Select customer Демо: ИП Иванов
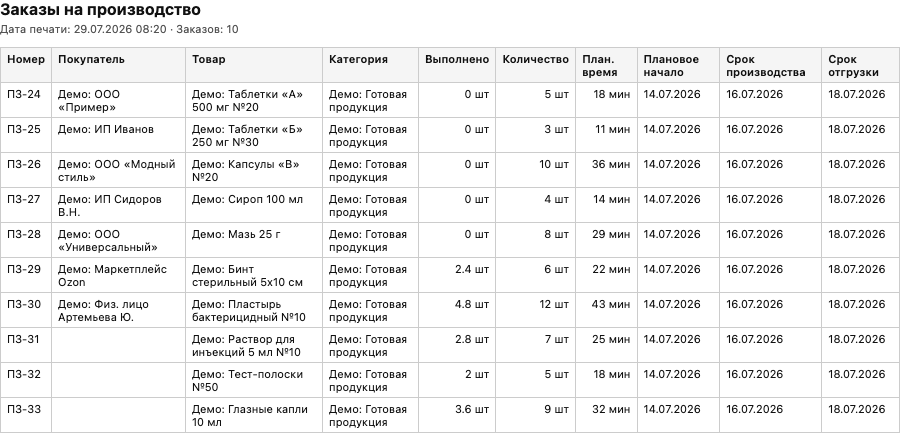This screenshot has height=445, width=900. pos(106,130)
